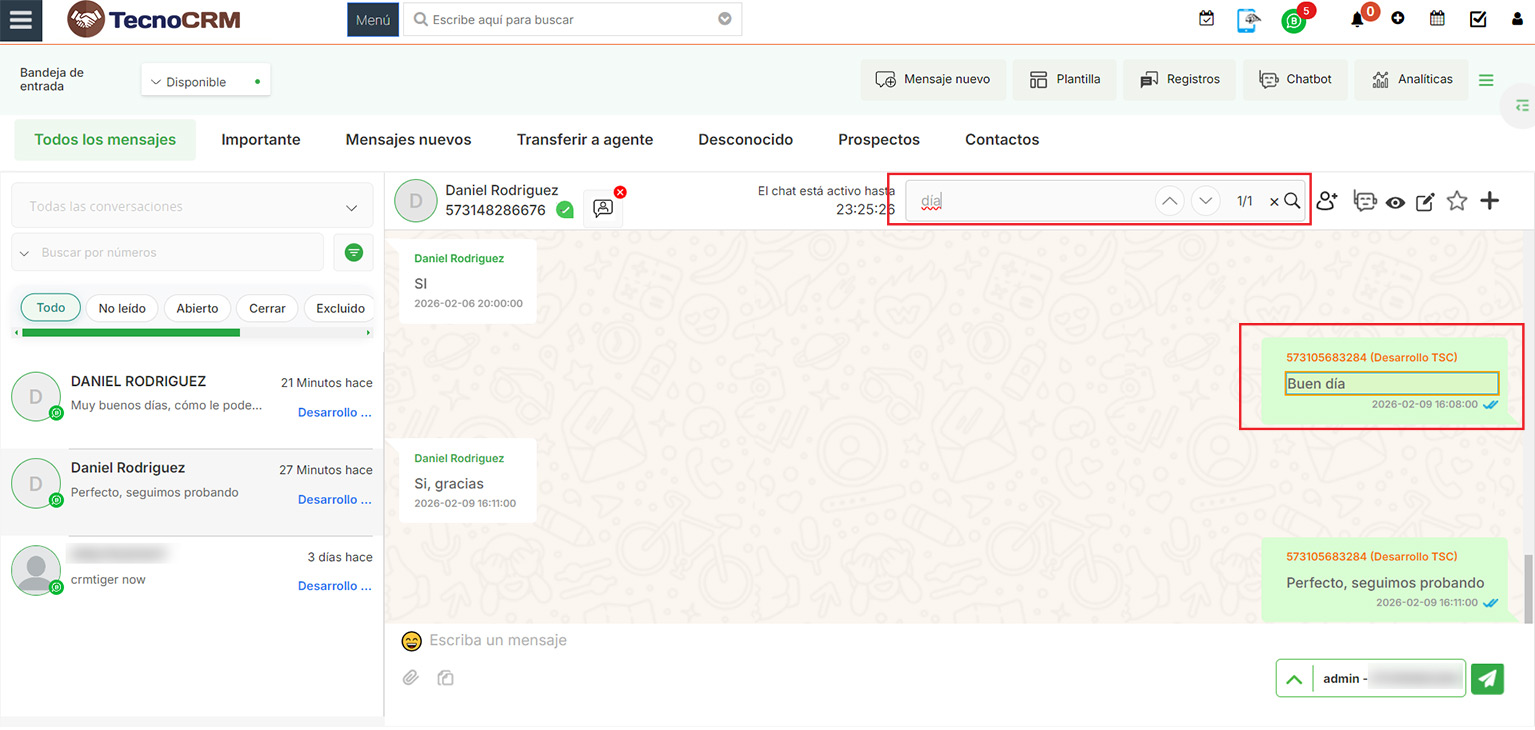Open the calendar icon in top bar
This screenshot has height=730, width=1535.
click(1437, 19)
